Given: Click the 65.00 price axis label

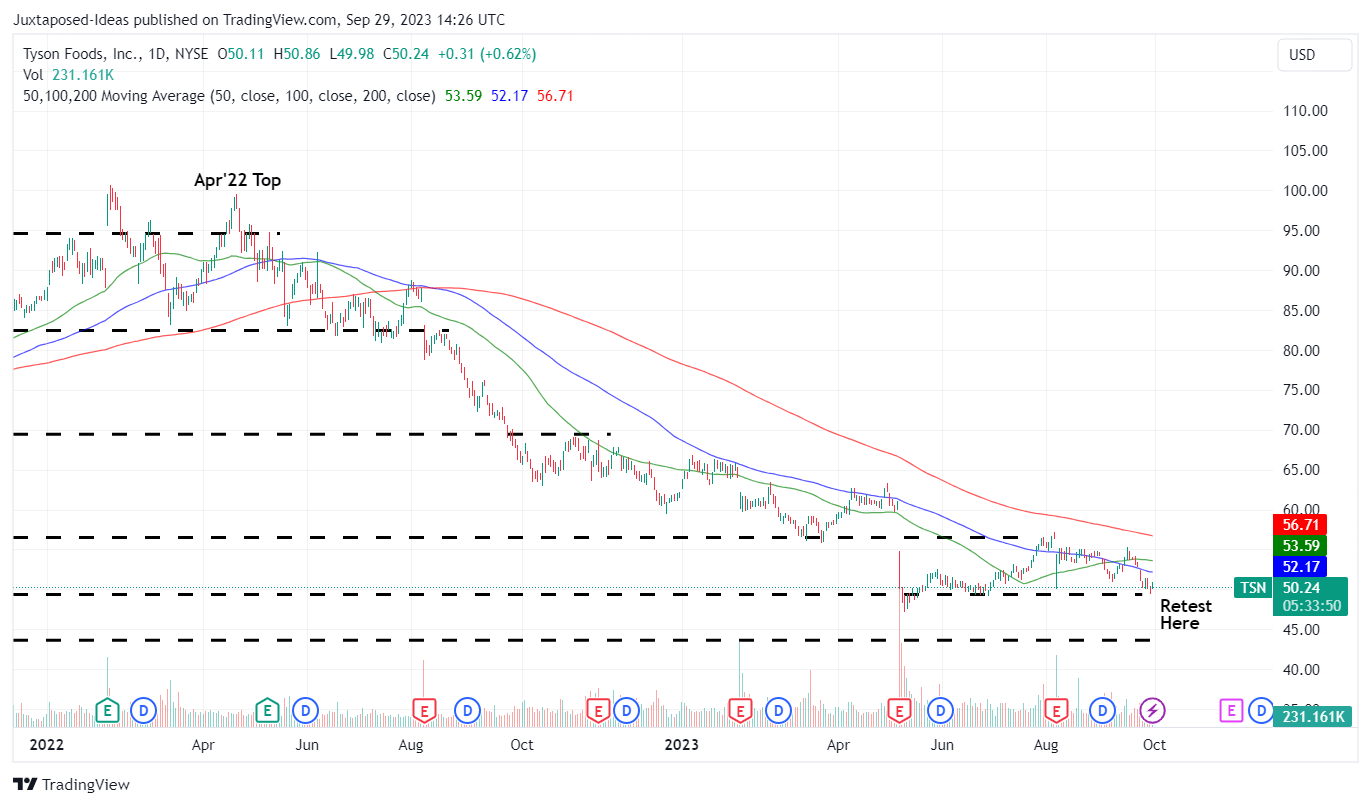Looking at the screenshot, I should click(1303, 470).
